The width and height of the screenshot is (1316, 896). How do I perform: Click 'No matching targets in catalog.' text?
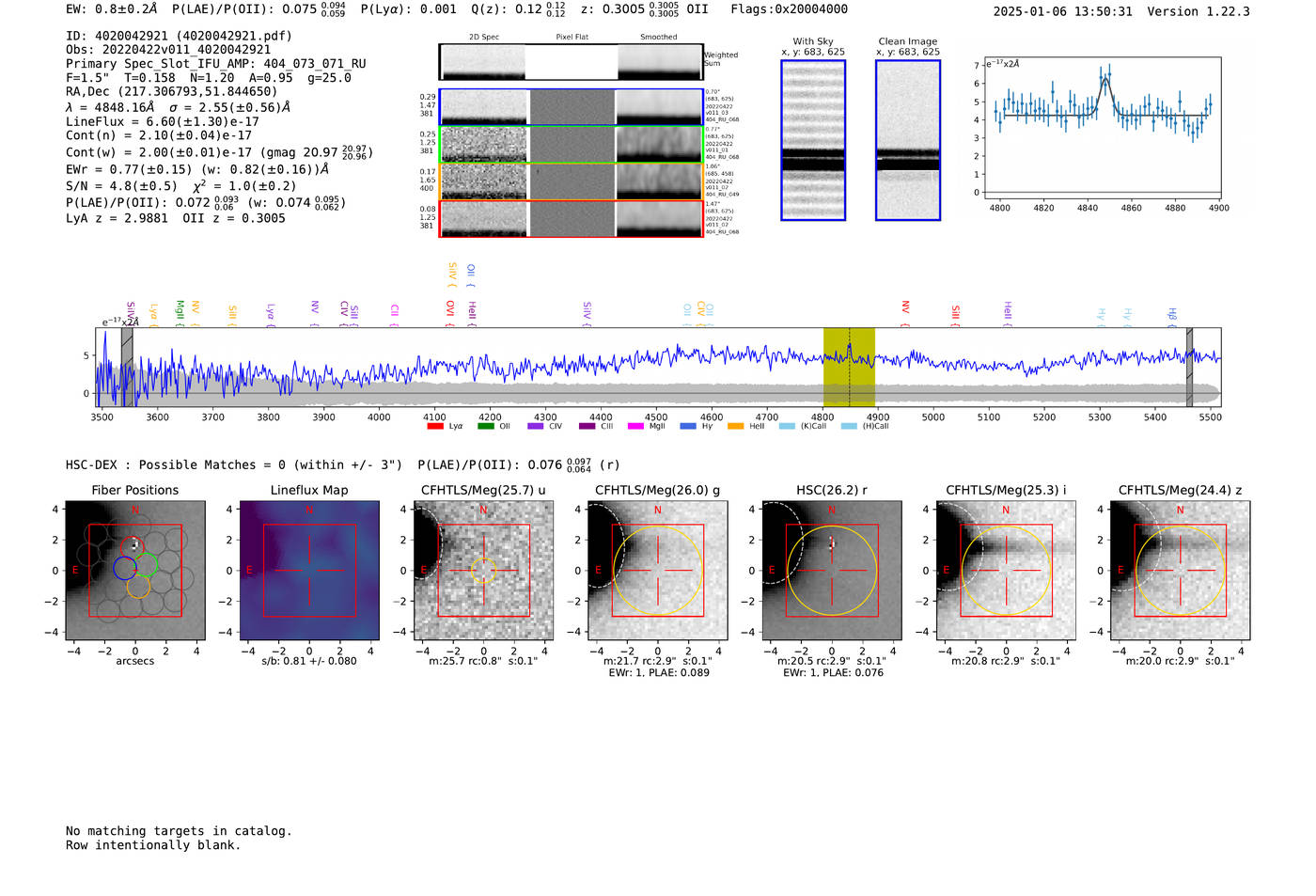pyautogui.click(x=179, y=831)
